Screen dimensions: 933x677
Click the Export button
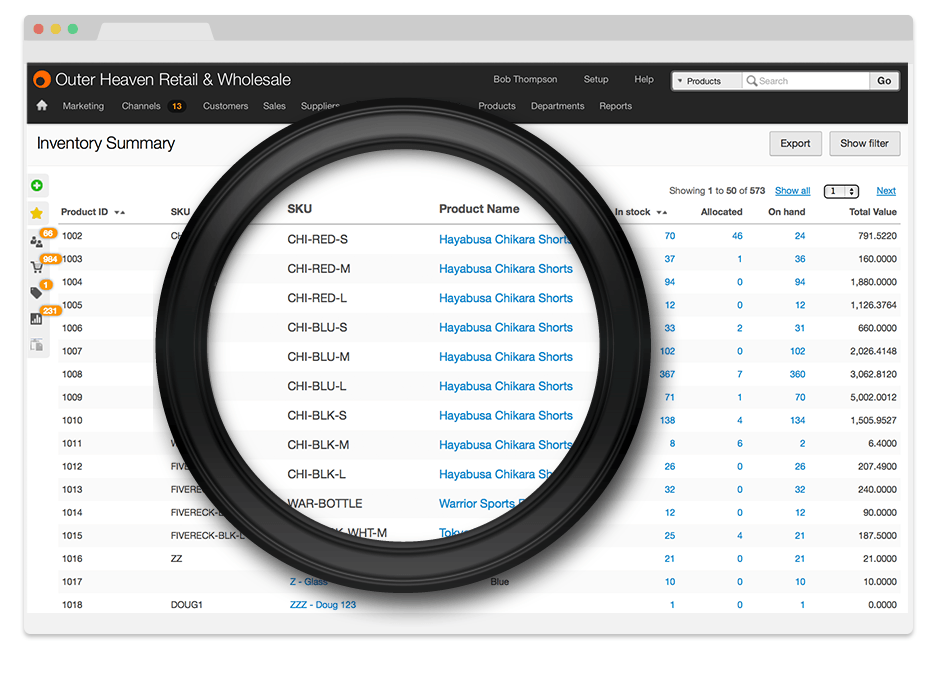pos(796,143)
